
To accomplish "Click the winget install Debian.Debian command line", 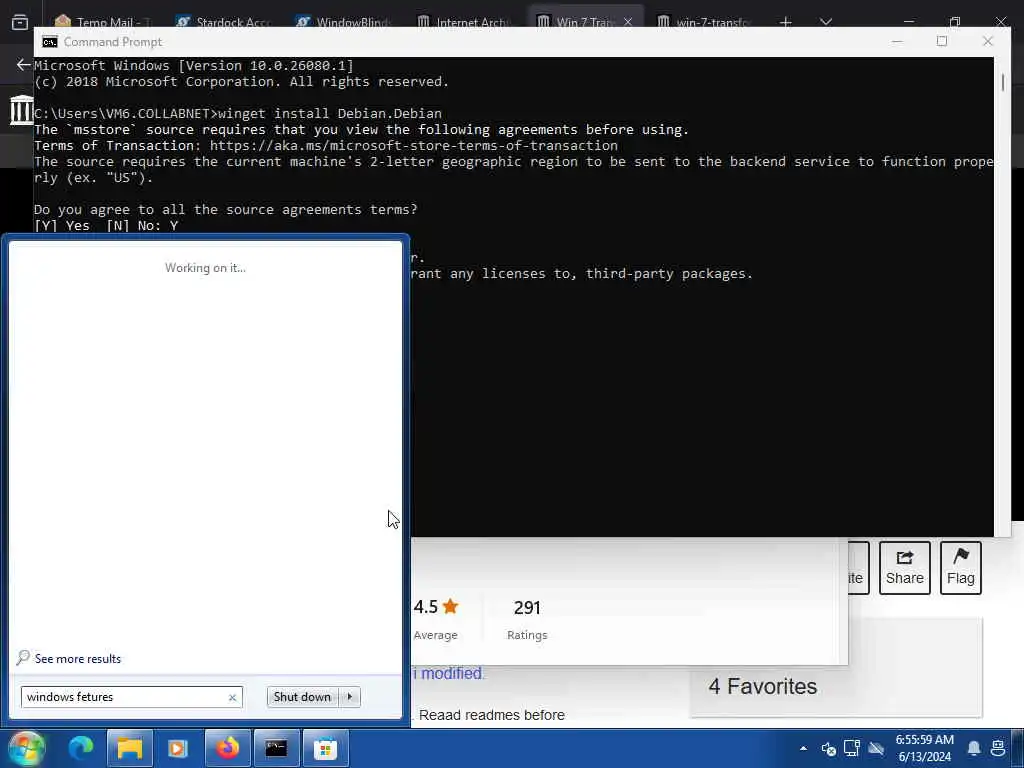I will pos(238,114).
